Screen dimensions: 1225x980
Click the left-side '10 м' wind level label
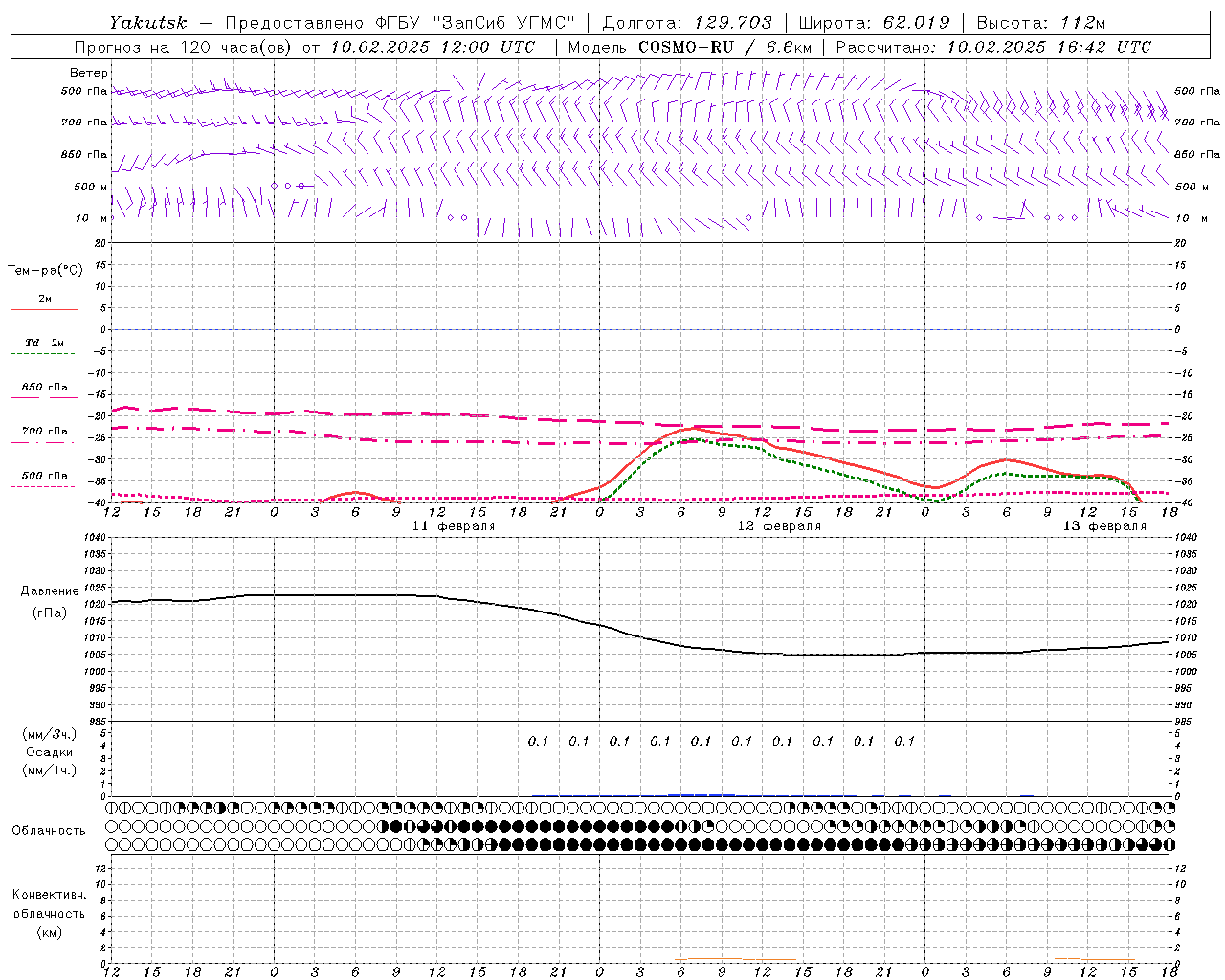tap(91, 218)
